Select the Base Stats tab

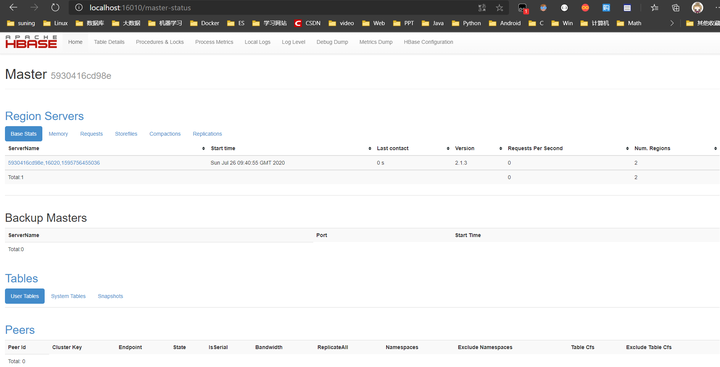pos(23,134)
